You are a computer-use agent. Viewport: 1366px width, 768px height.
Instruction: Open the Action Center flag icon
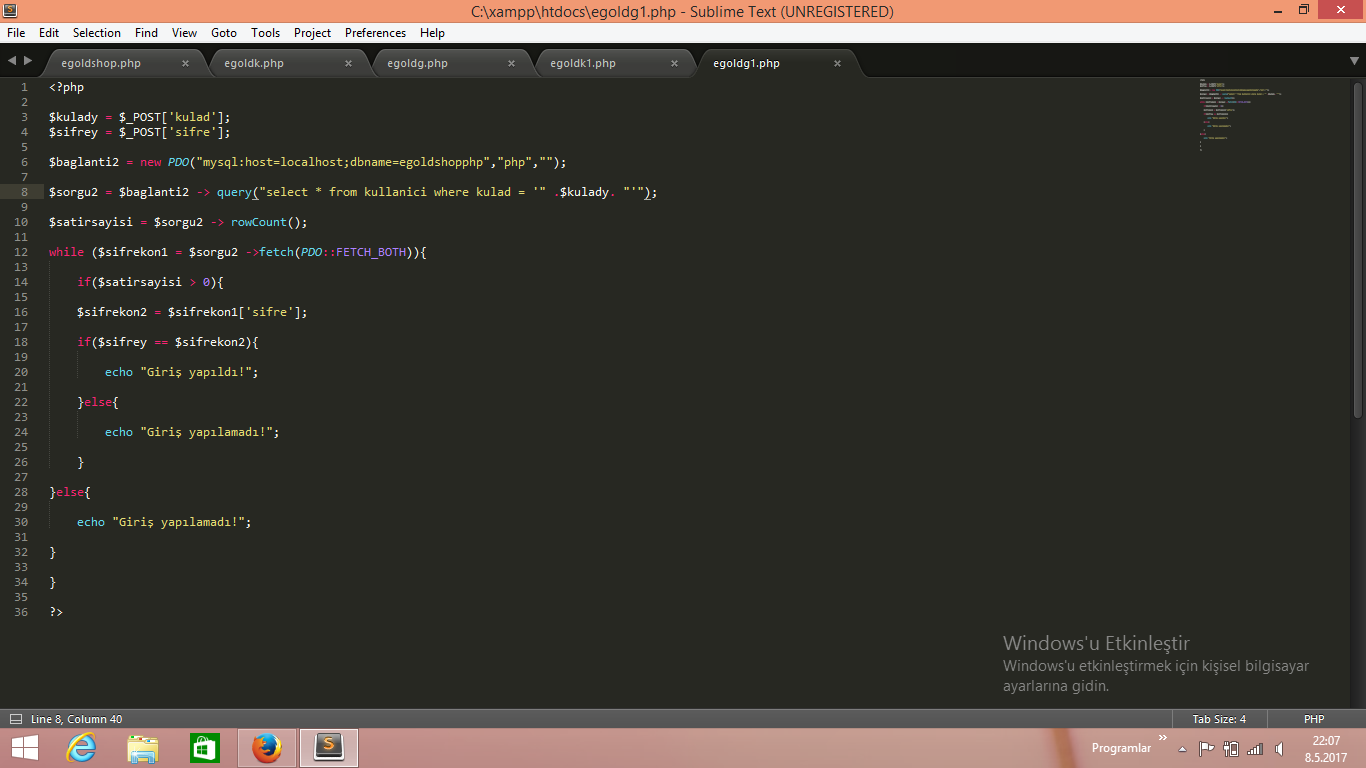(1206, 748)
